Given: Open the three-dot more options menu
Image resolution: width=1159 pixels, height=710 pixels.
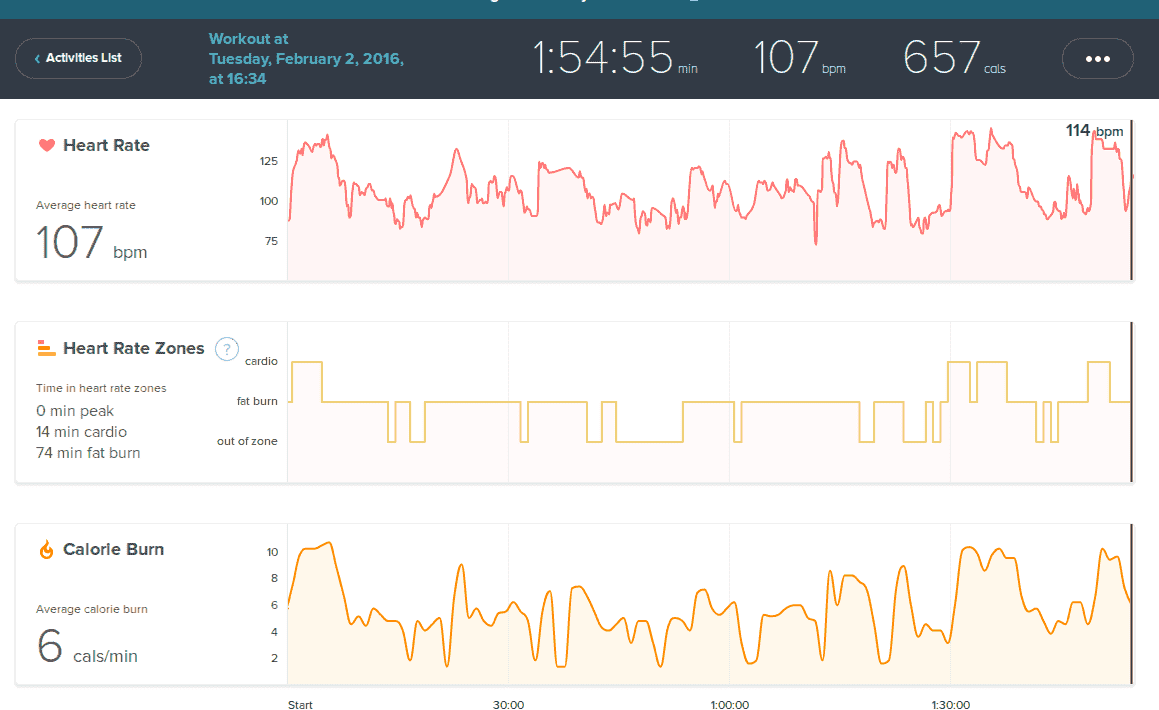Looking at the screenshot, I should (x=1097, y=58).
